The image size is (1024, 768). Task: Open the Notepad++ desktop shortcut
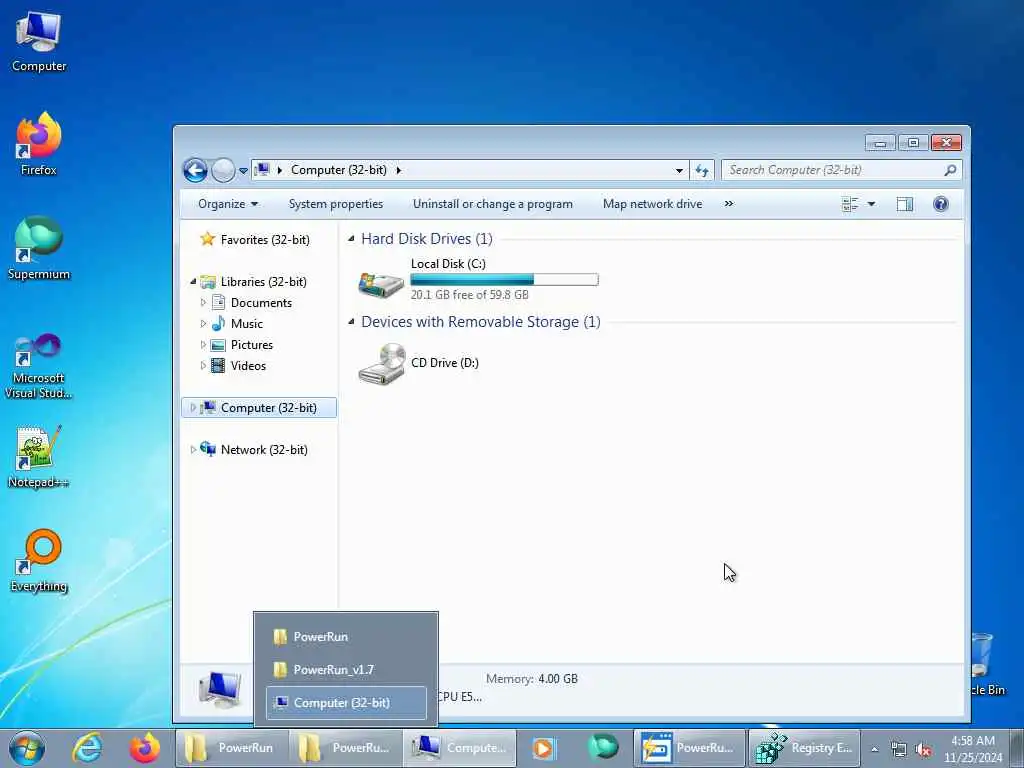39,457
